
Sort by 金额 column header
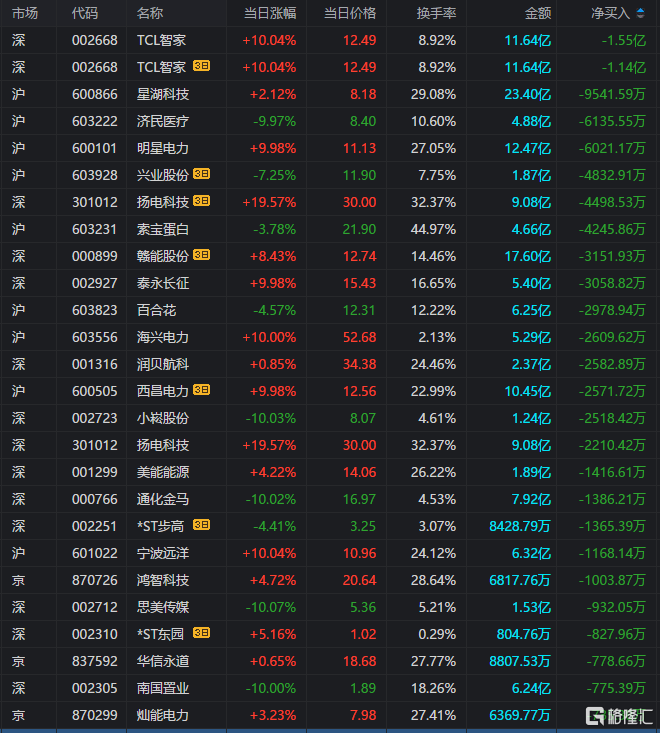point(538,13)
